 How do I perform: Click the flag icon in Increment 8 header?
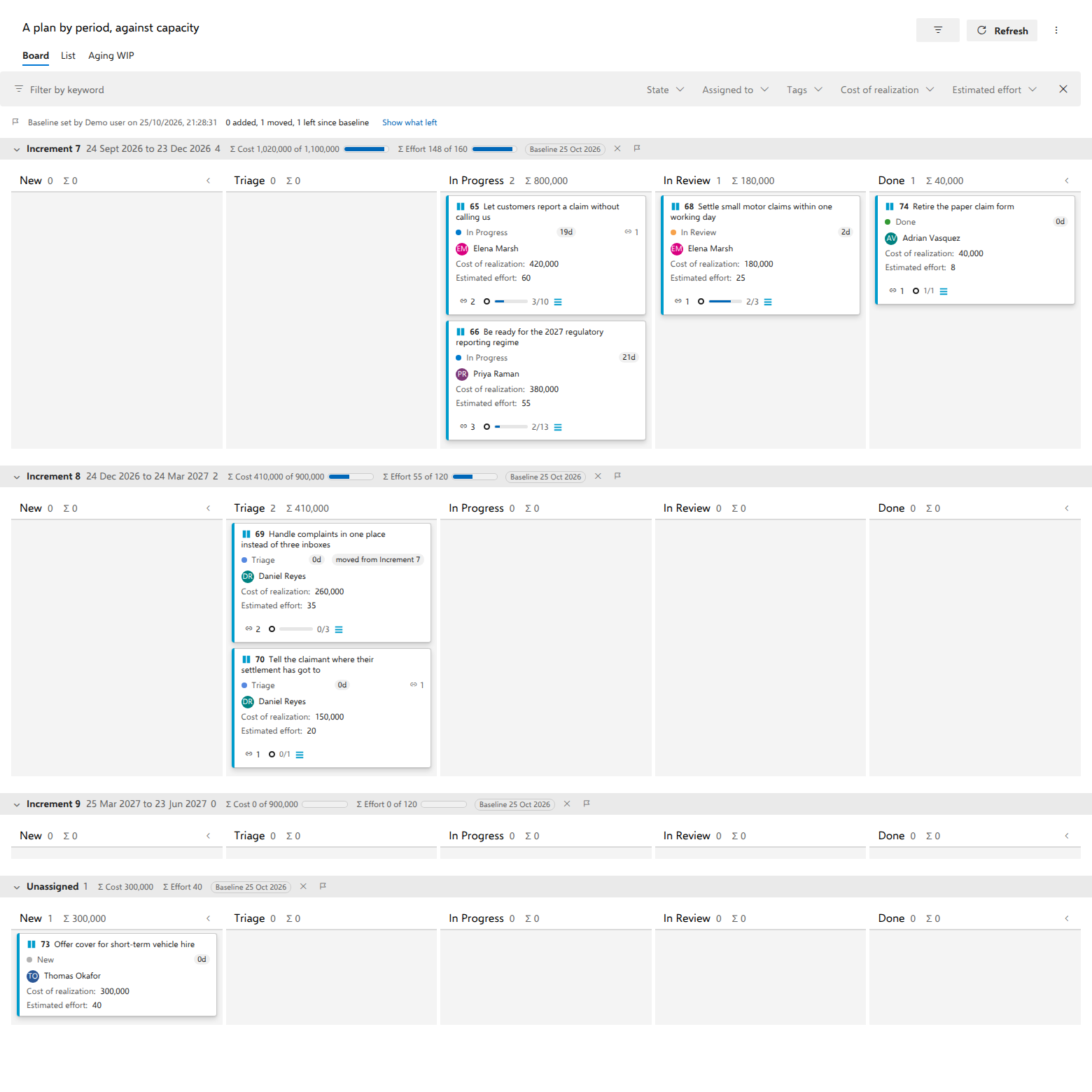(617, 476)
